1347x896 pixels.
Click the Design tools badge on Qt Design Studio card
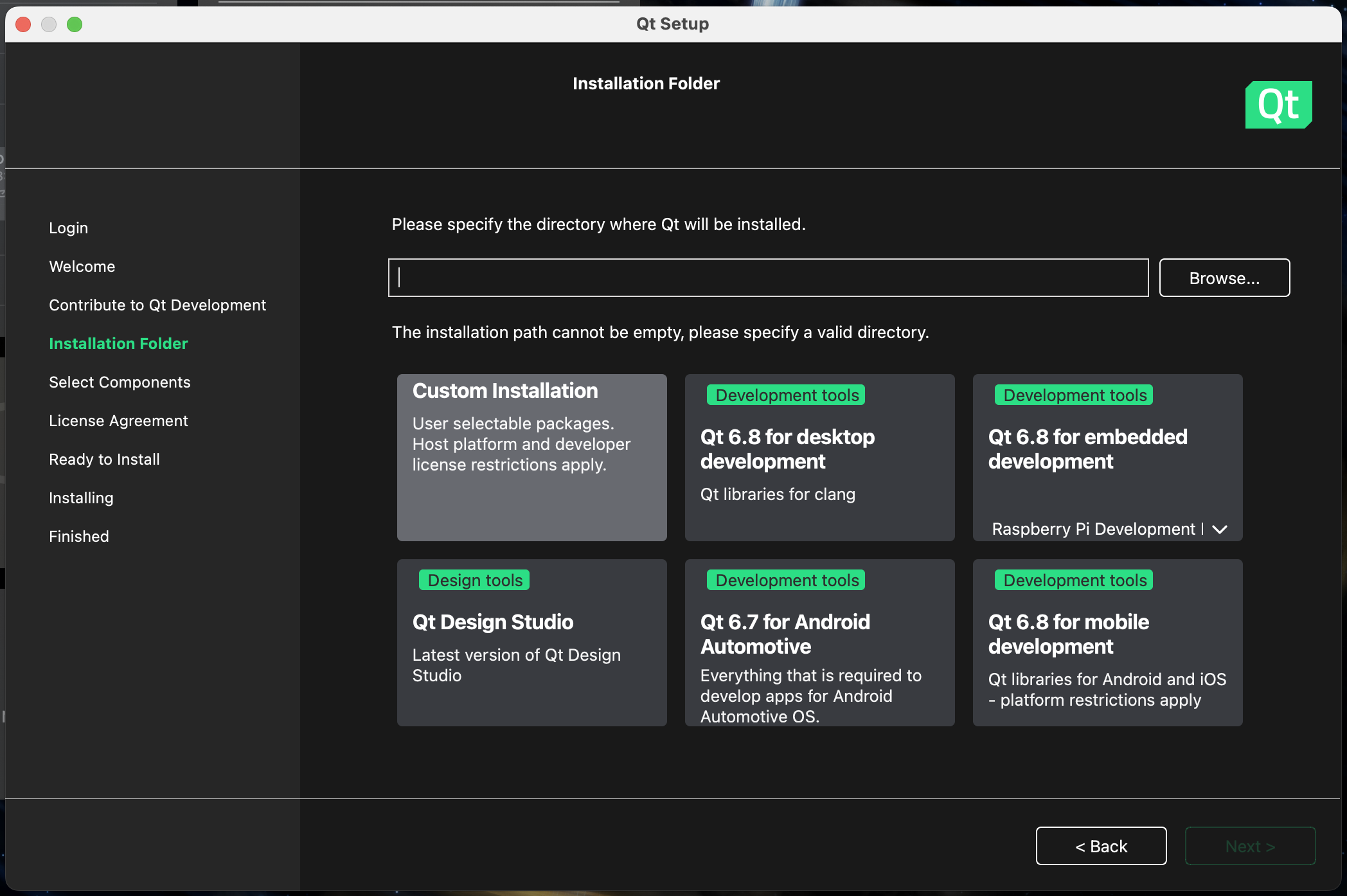tap(474, 579)
